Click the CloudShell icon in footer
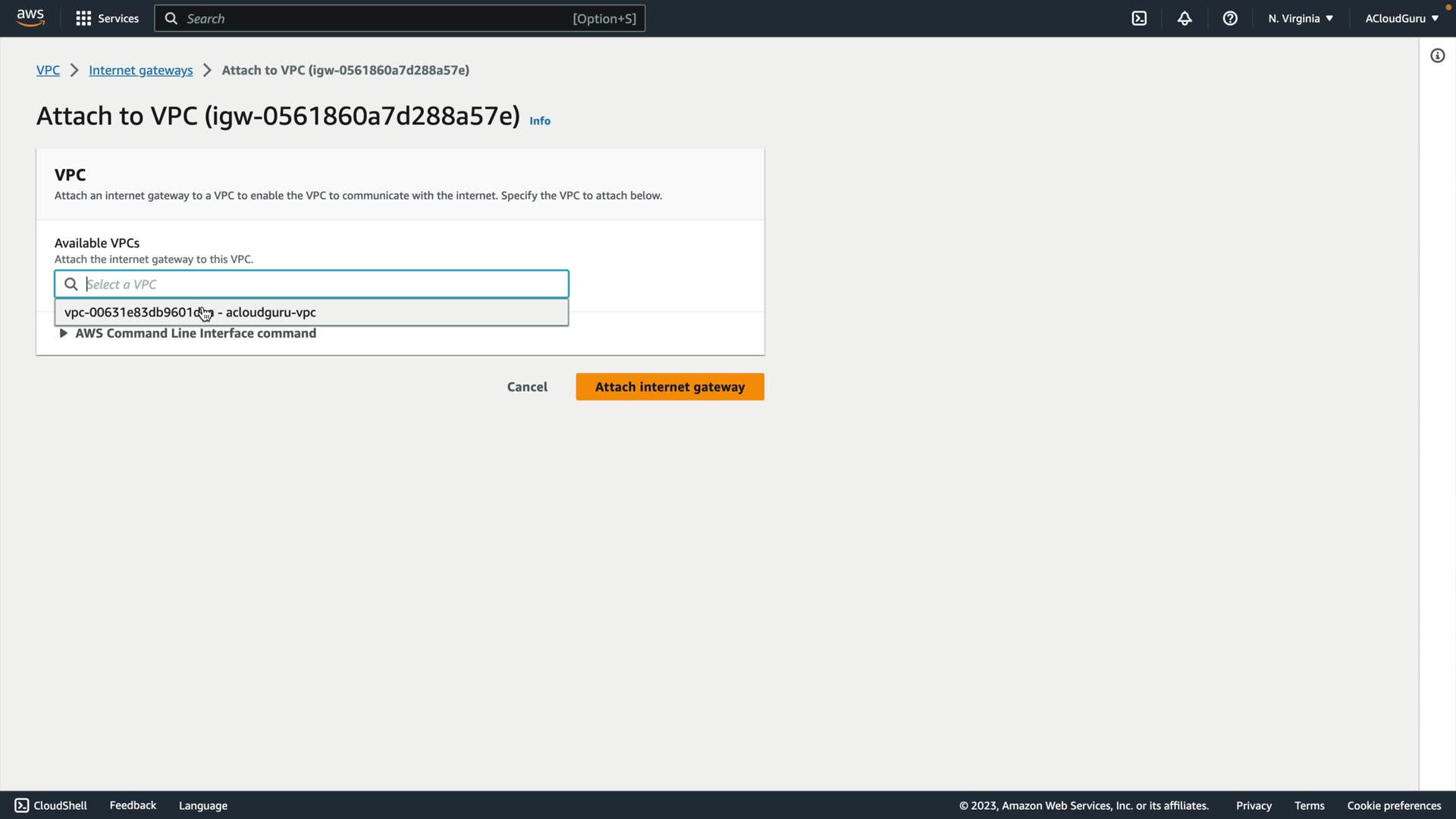Viewport: 1456px width, 819px height. point(22,805)
